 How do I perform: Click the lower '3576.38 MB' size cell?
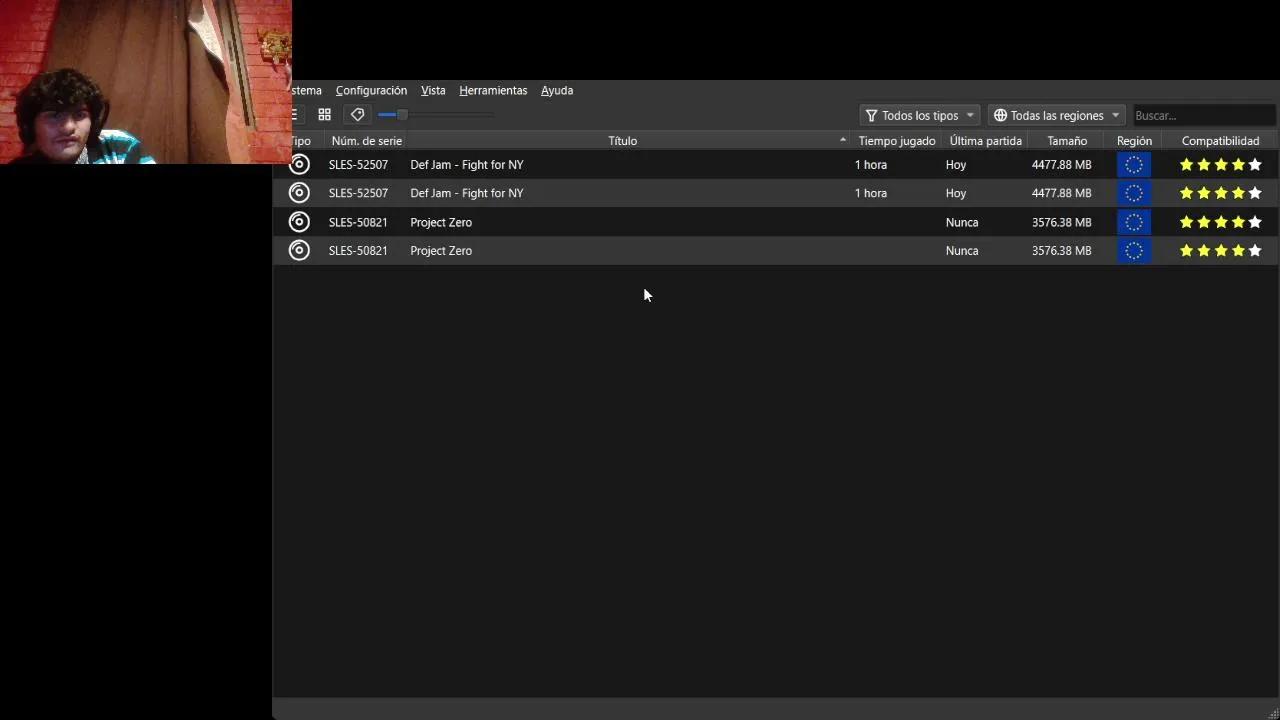tap(1061, 251)
